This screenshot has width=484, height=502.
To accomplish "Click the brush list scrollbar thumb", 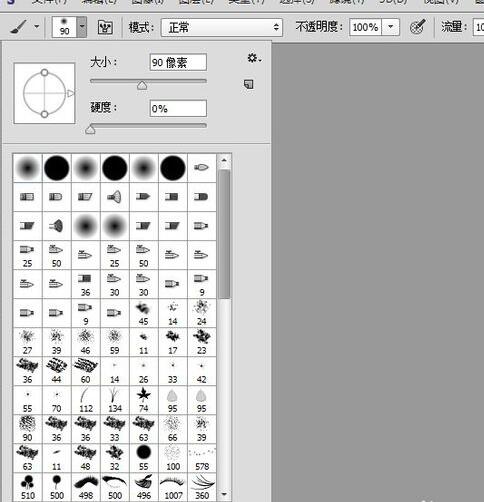I will [224, 234].
